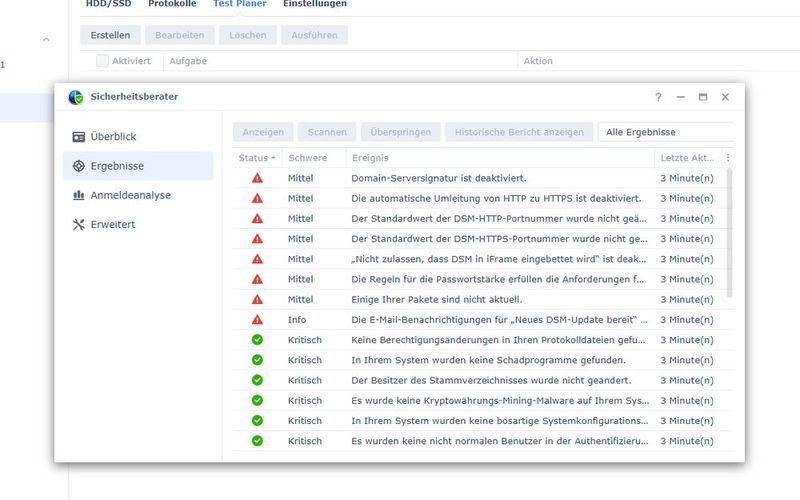Click green check for Kryptowährungs-Mining-Malware row

click(x=257, y=401)
